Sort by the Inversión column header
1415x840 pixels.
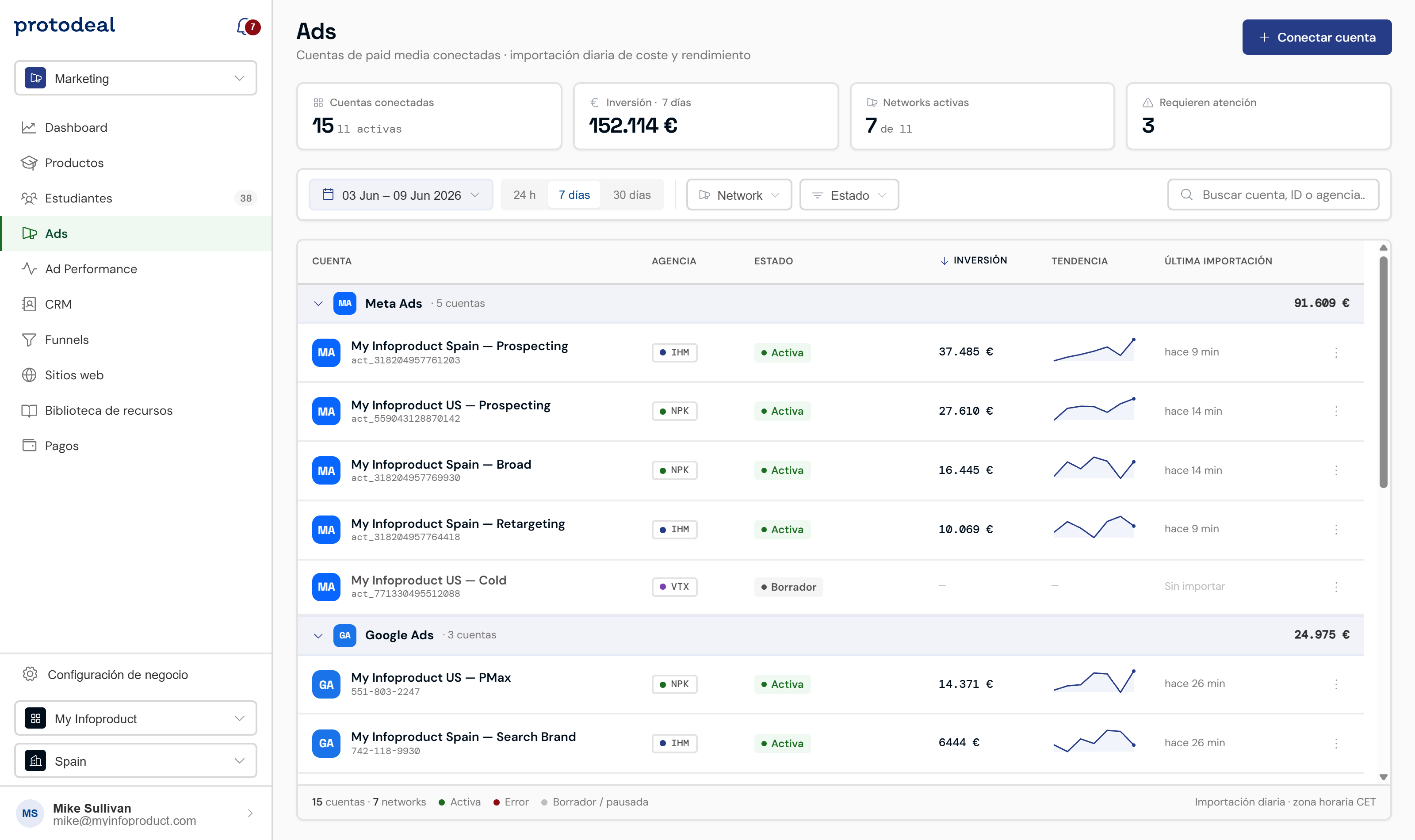(x=974, y=260)
